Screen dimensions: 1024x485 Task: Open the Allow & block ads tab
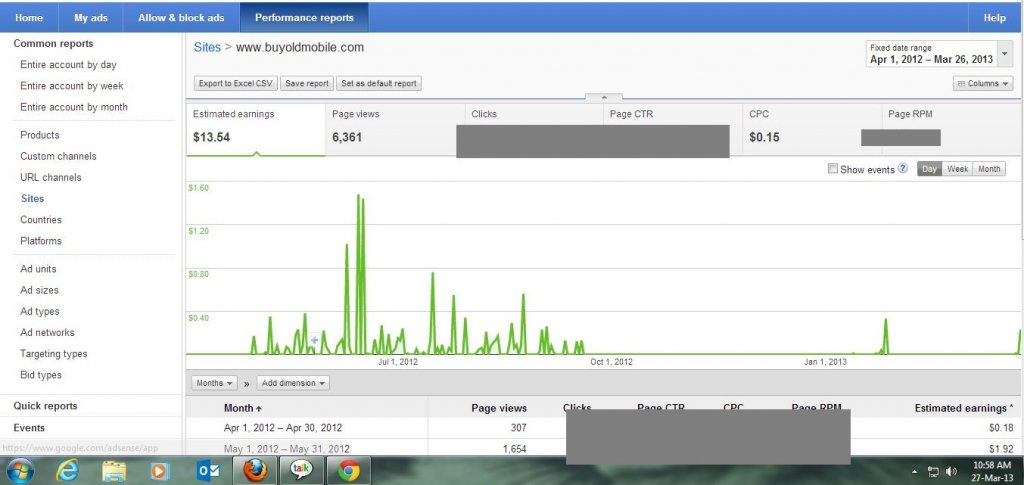[x=181, y=18]
